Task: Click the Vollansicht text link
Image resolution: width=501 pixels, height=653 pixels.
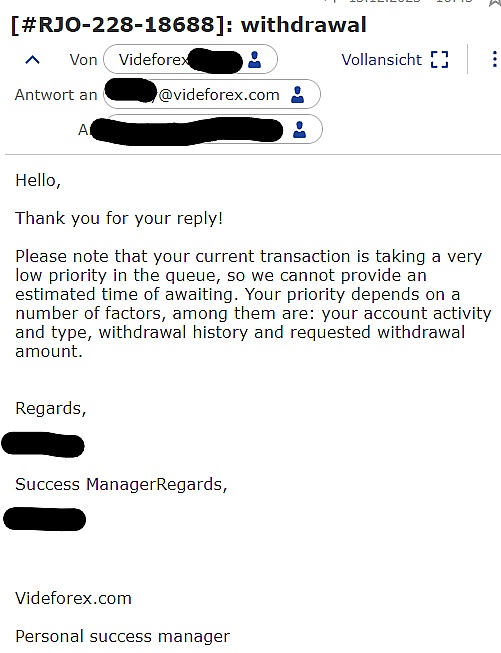Action: (x=381, y=60)
